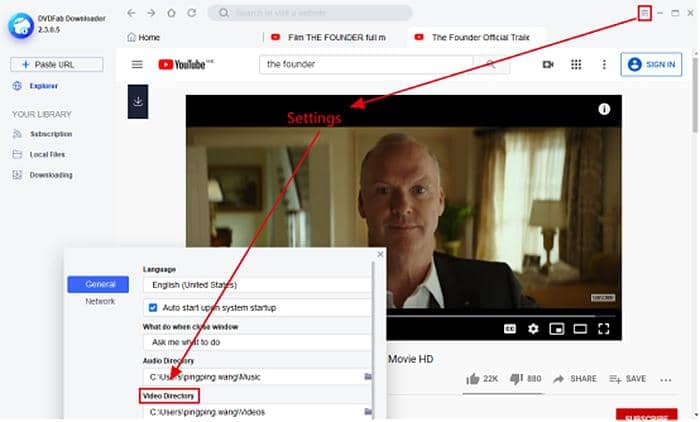
Task: Open the player settings gear
Action: coord(533,329)
